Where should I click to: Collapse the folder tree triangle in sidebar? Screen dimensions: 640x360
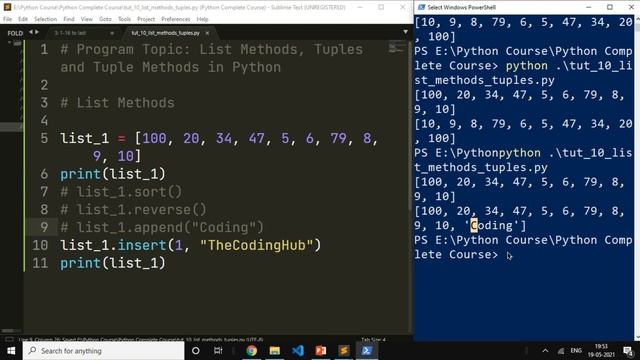(9, 42)
